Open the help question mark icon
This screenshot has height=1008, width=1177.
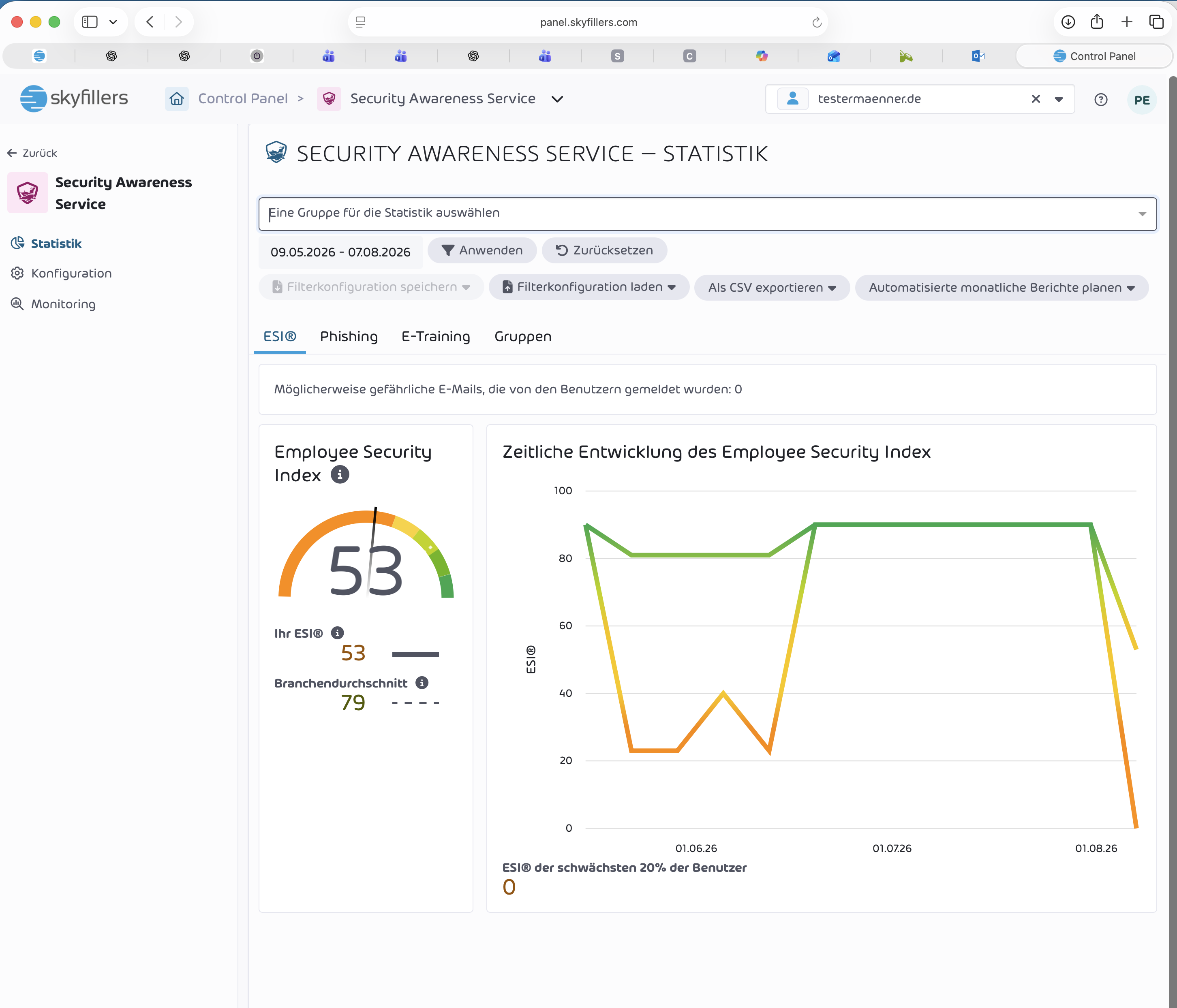[1100, 100]
